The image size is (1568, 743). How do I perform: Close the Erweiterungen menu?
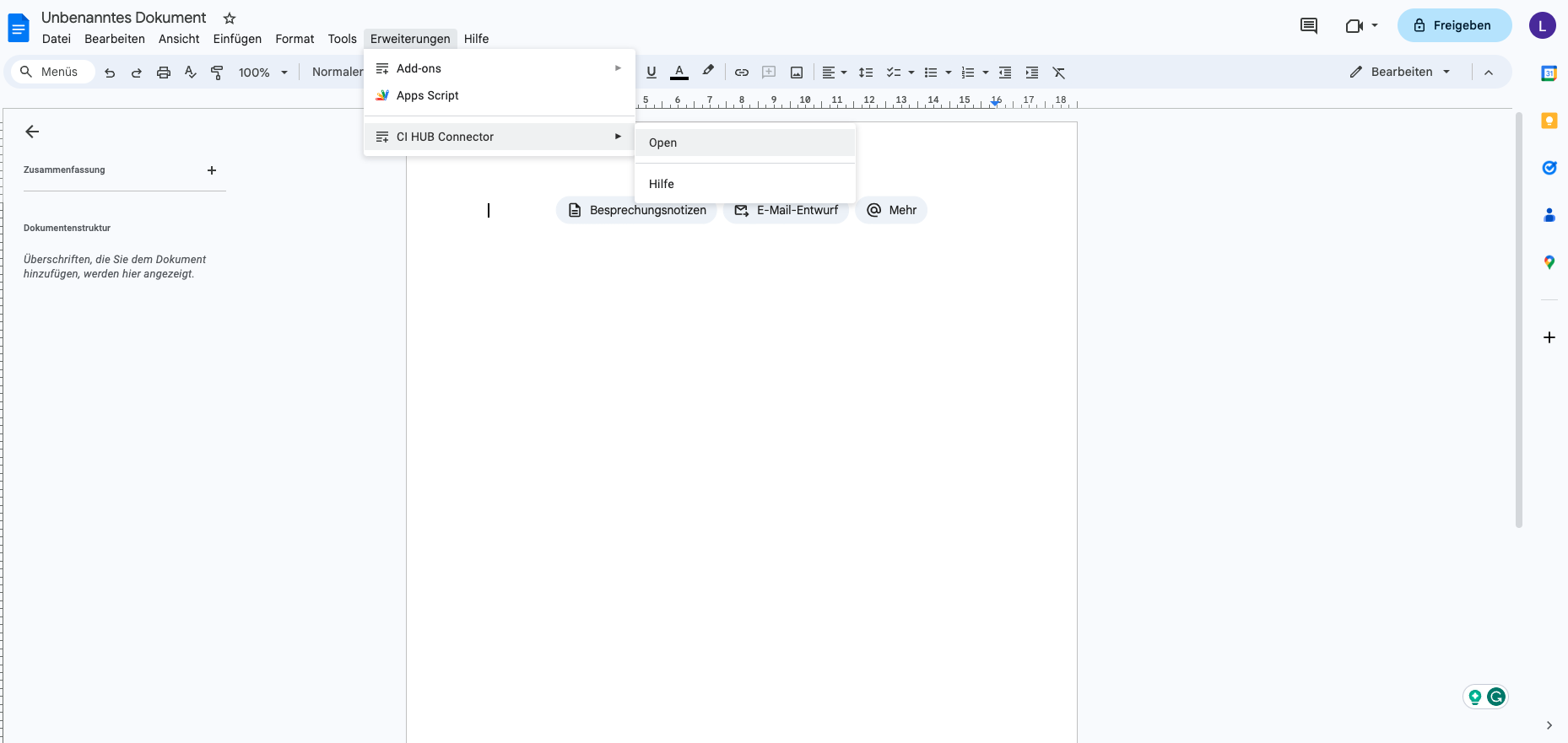[410, 39]
